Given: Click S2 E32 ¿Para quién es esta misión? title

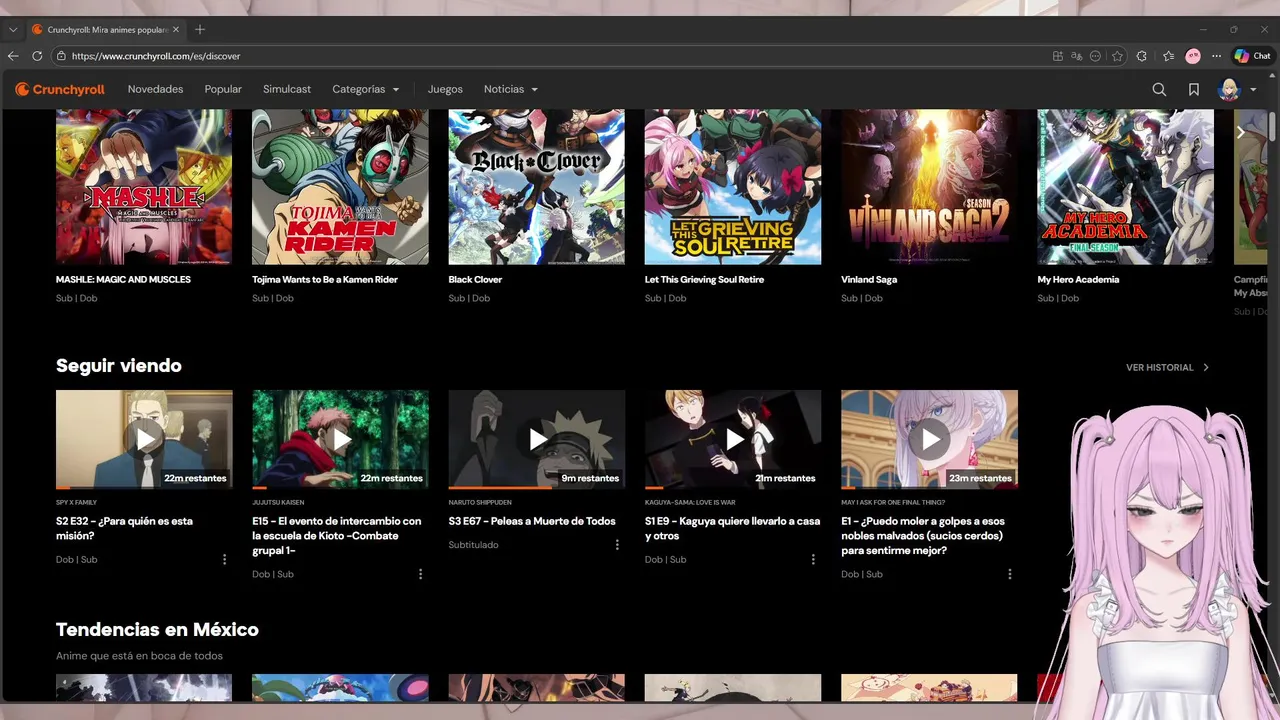Looking at the screenshot, I should 124,528.
